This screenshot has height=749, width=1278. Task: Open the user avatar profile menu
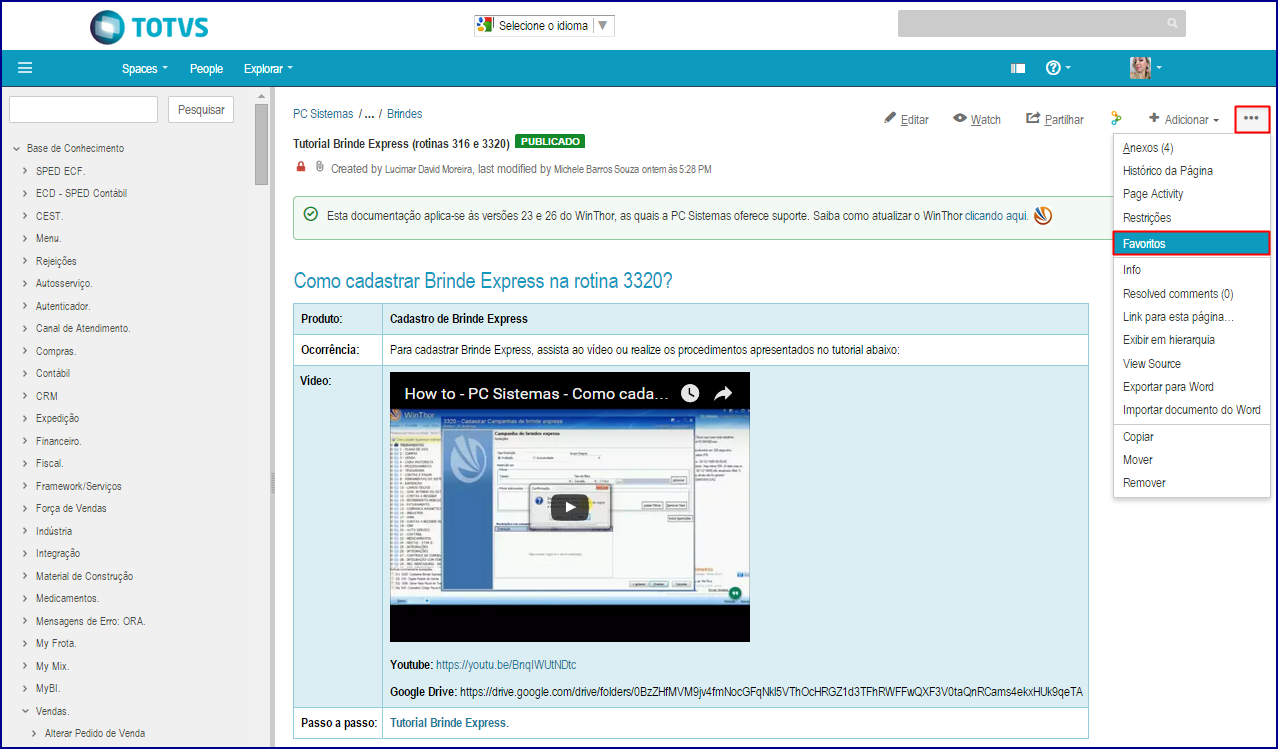click(x=1145, y=68)
